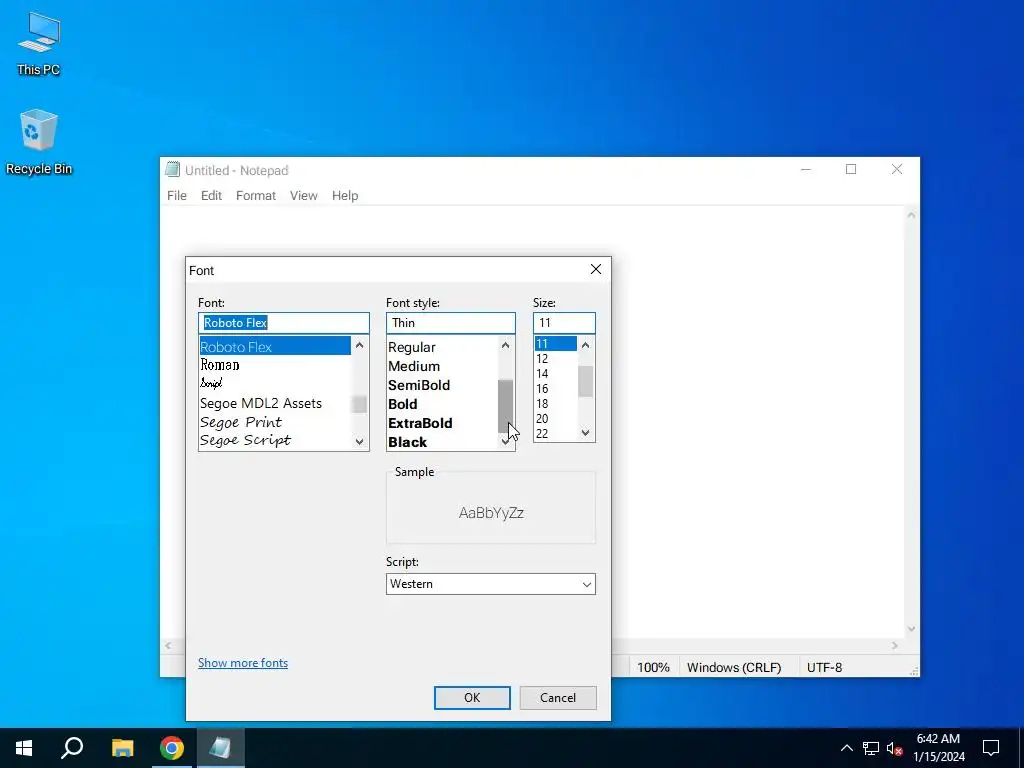Select size 14 in size list
The width and height of the screenshot is (1024, 768).
(x=556, y=374)
